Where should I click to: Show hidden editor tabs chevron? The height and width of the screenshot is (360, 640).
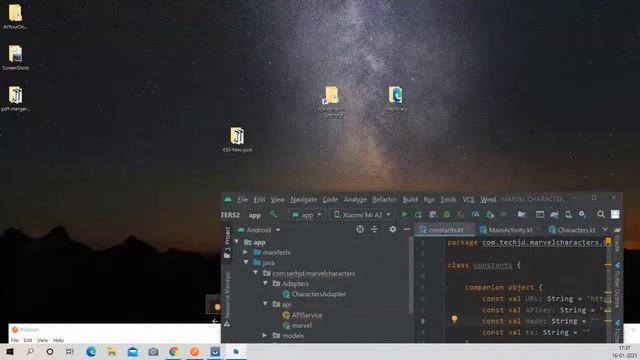point(605,230)
